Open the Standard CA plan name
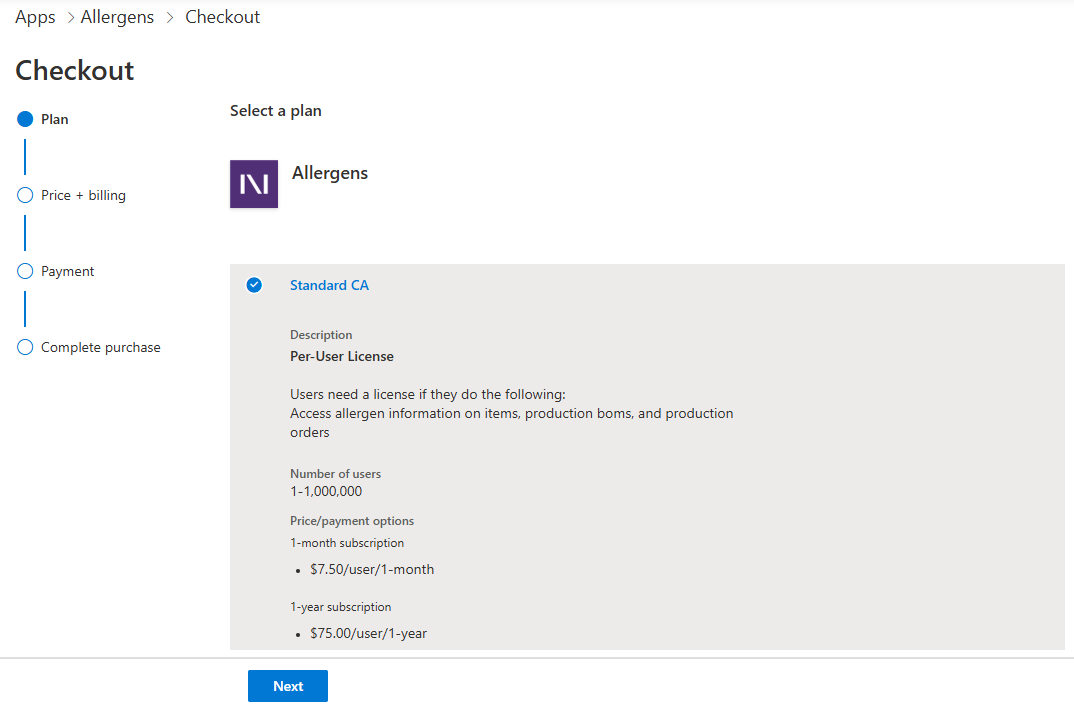The image size is (1074, 706). 329,285
